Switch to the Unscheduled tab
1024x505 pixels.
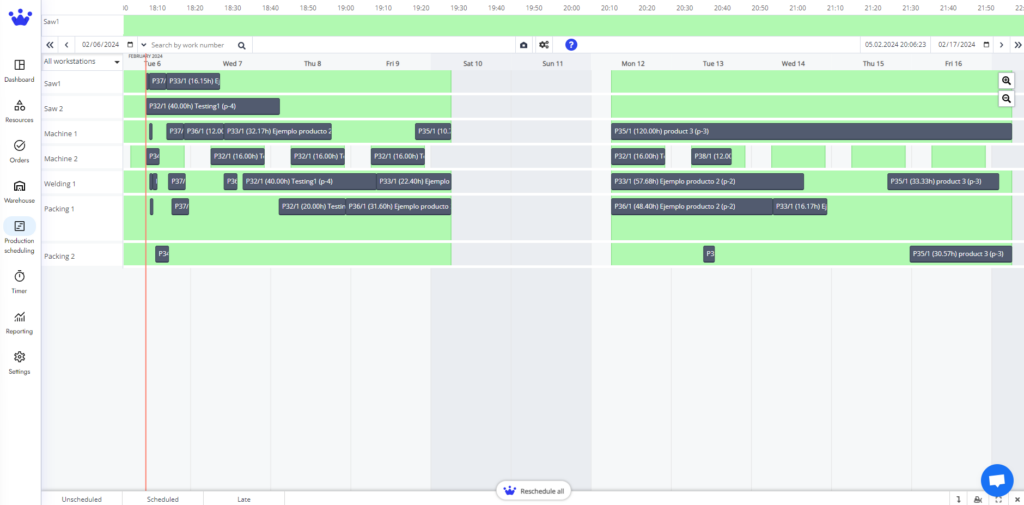[82, 499]
